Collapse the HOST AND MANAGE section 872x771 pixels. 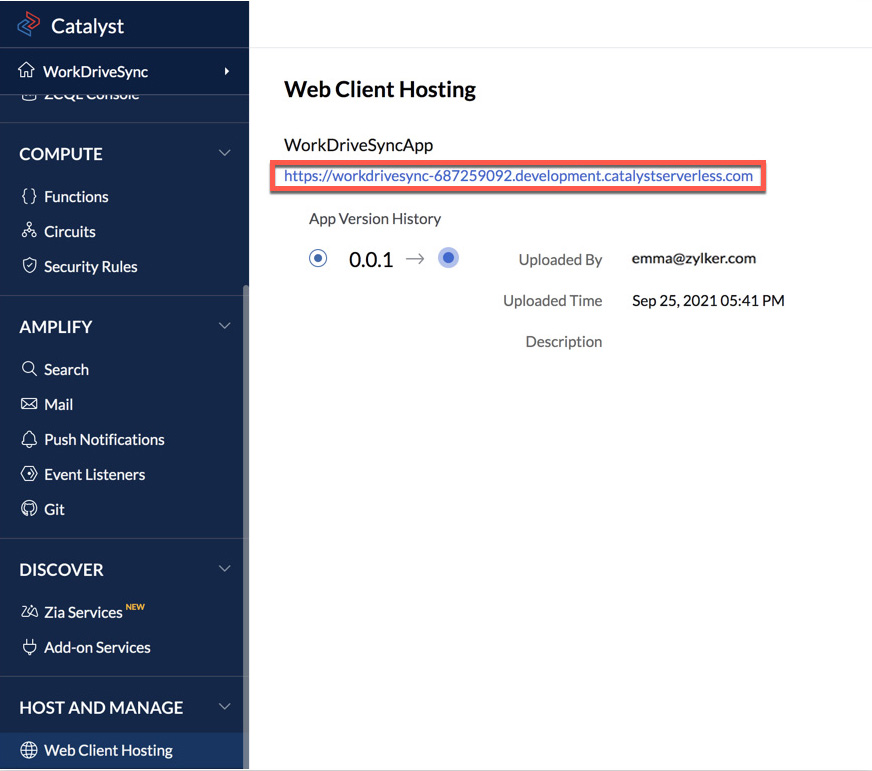point(224,707)
